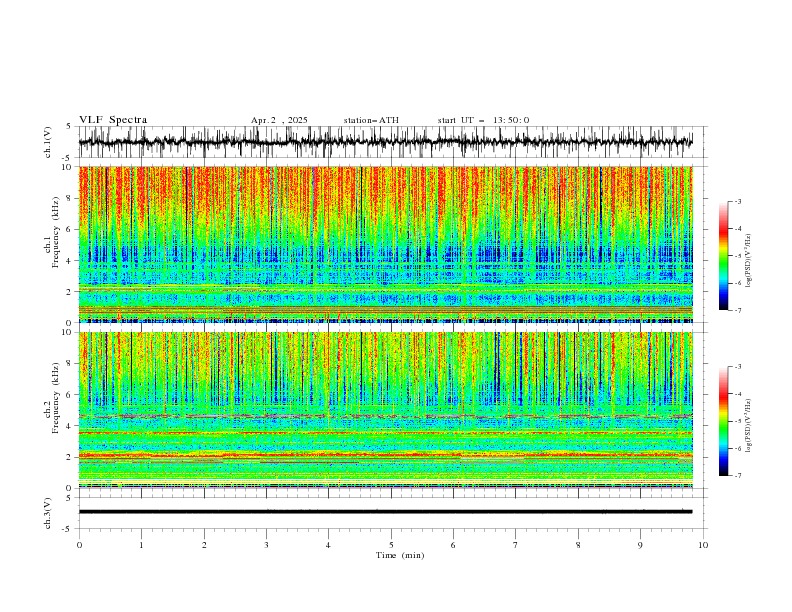This screenshot has height=612, width=792.
Task: Click the "4" time axis tick label
Action: [328, 545]
